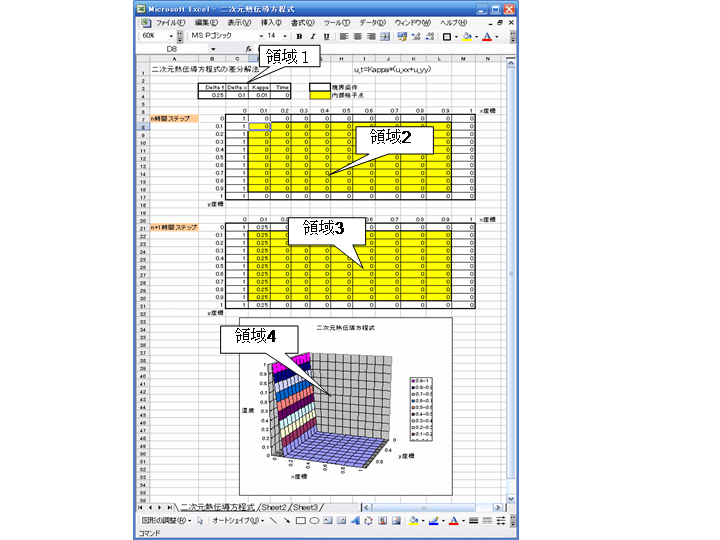Insert a vertical text box from drawing toolbar

coord(341,520)
